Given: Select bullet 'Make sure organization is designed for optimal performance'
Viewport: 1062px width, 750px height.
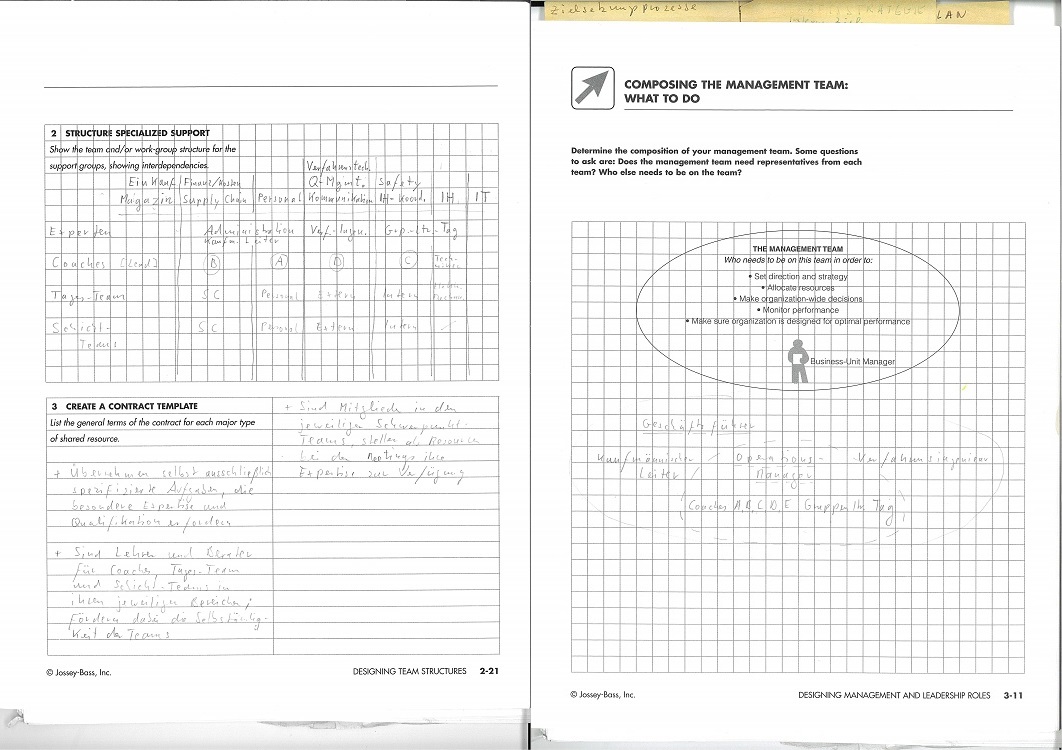Looking at the screenshot, I should 798,321.
